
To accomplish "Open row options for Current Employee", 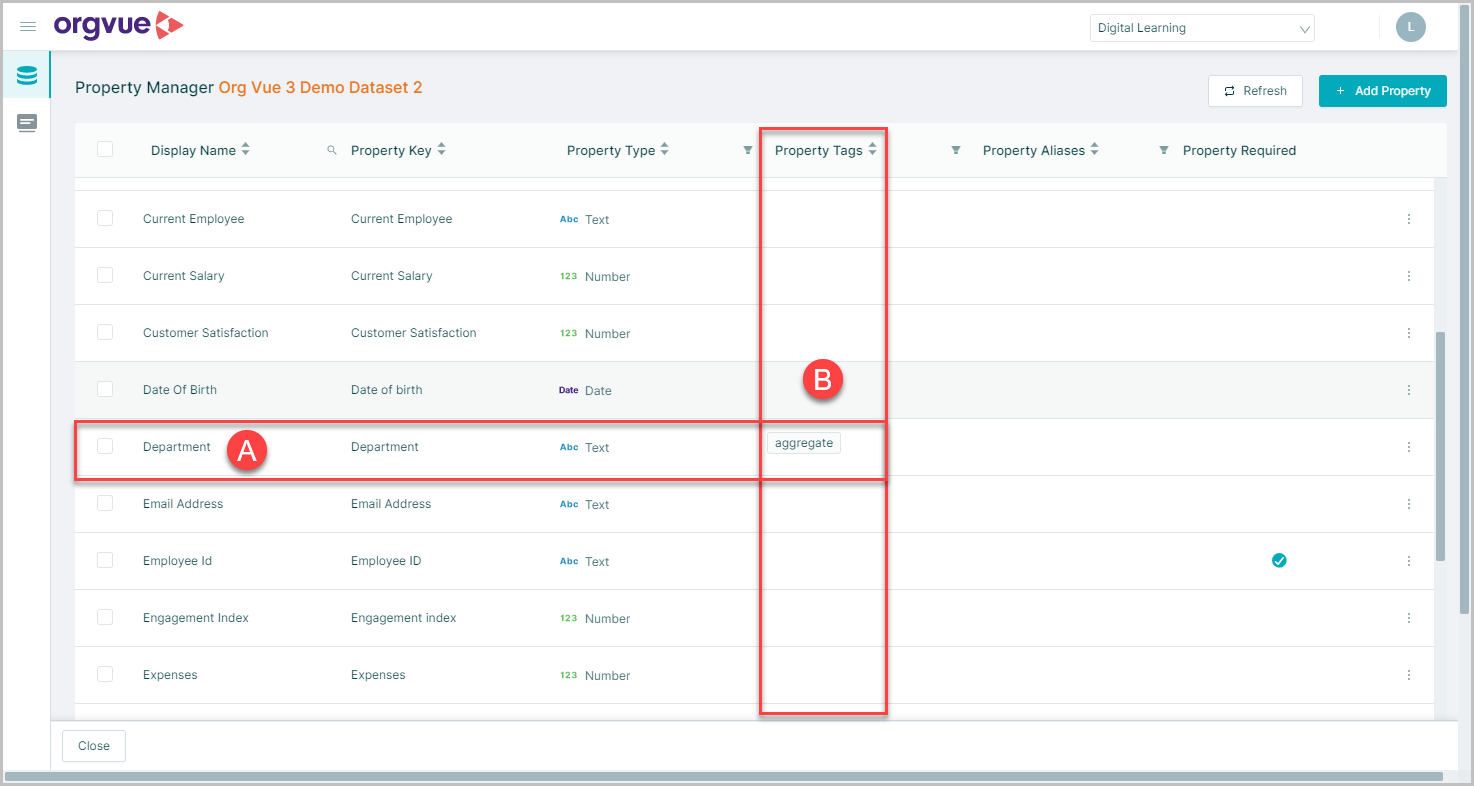I will [1409, 219].
